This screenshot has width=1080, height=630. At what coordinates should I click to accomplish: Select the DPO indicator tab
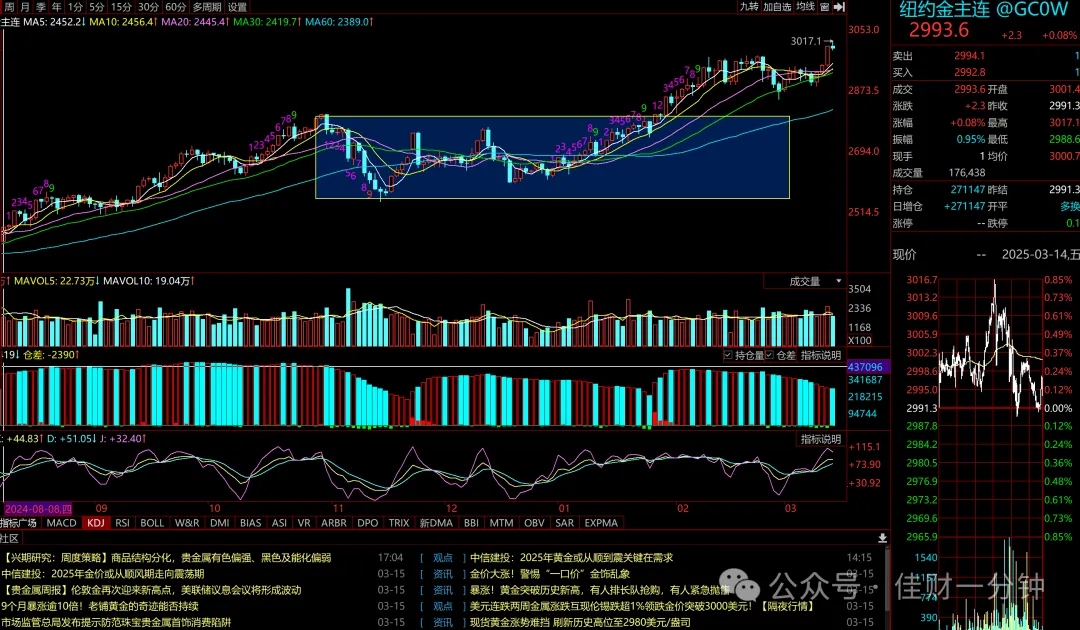(x=368, y=523)
